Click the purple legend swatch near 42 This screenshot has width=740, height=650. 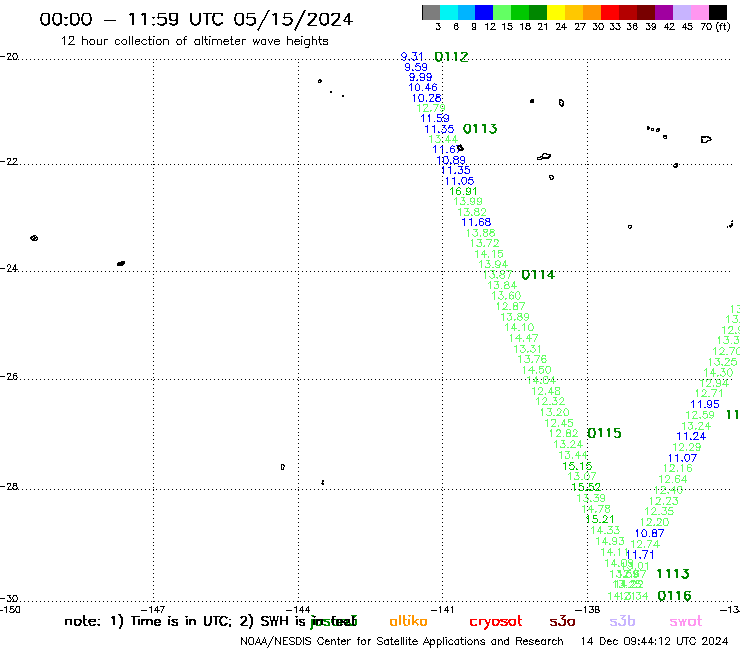pos(664,12)
